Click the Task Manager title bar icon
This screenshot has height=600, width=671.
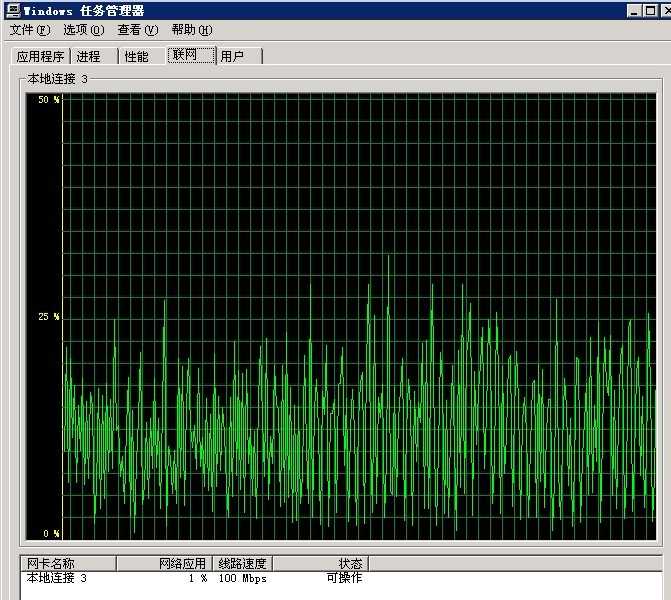pyautogui.click(x=13, y=10)
